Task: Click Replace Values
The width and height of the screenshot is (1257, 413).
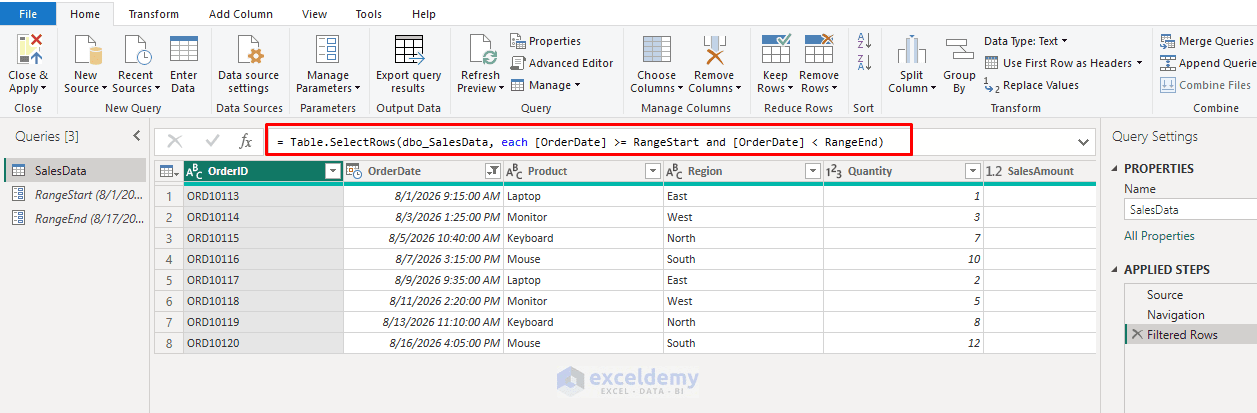Action: (x=1031, y=85)
